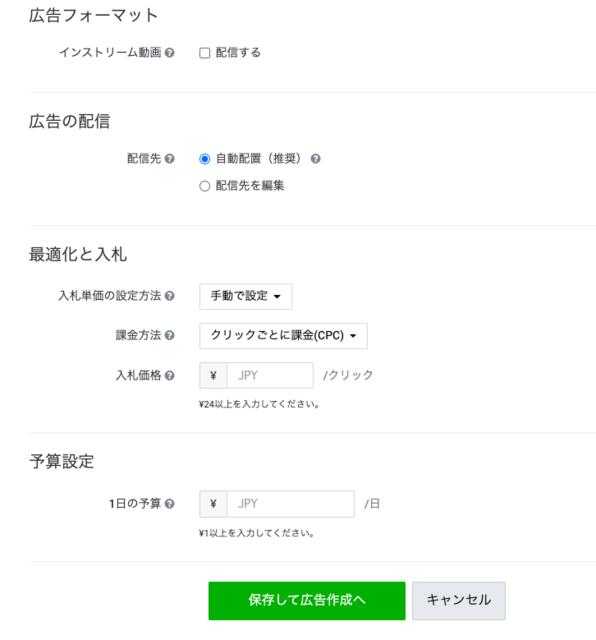Click the green 保存して広告作成へ button
596x640 pixels.
pos(307,601)
